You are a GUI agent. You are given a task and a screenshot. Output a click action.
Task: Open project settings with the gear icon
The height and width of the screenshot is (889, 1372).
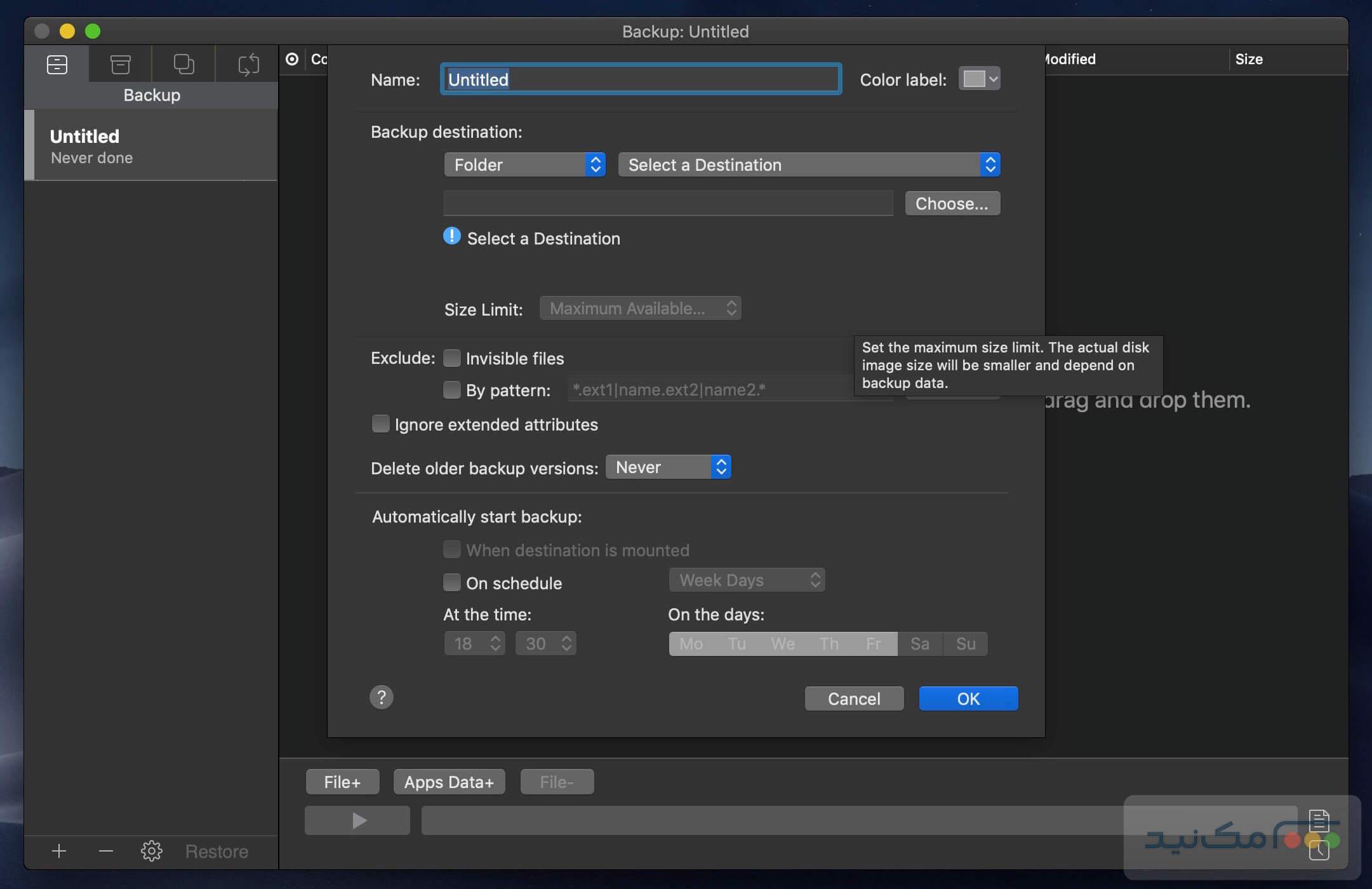click(x=152, y=851)
